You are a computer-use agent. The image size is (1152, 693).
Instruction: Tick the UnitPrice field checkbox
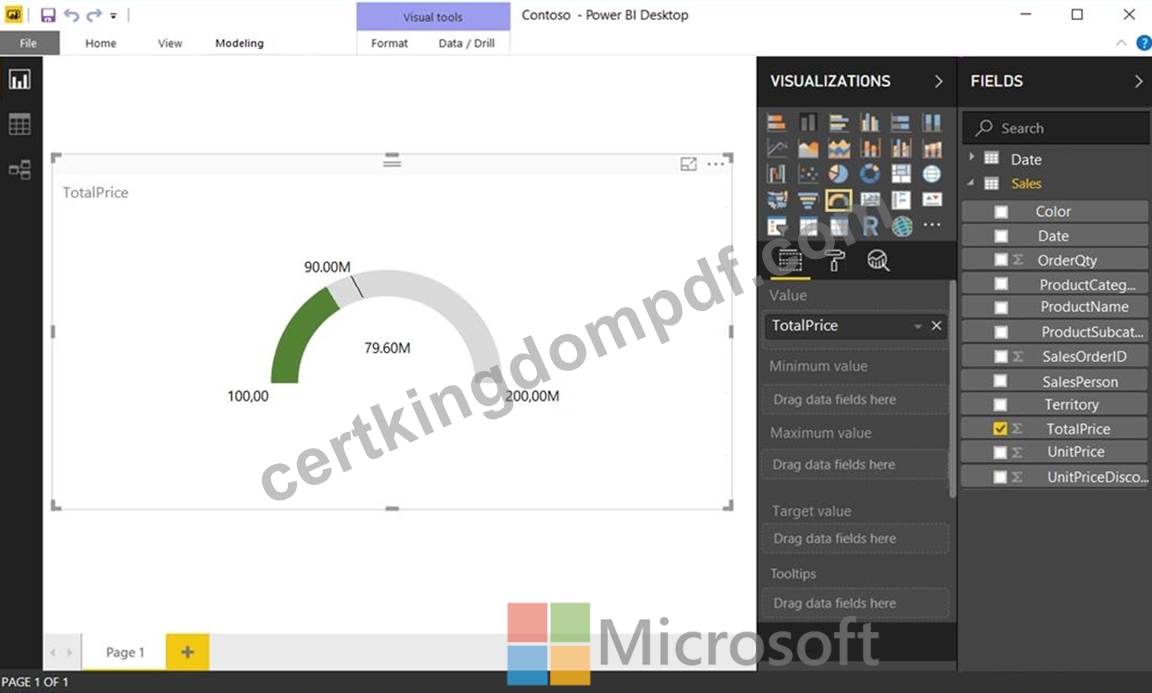coord(1000,453)
